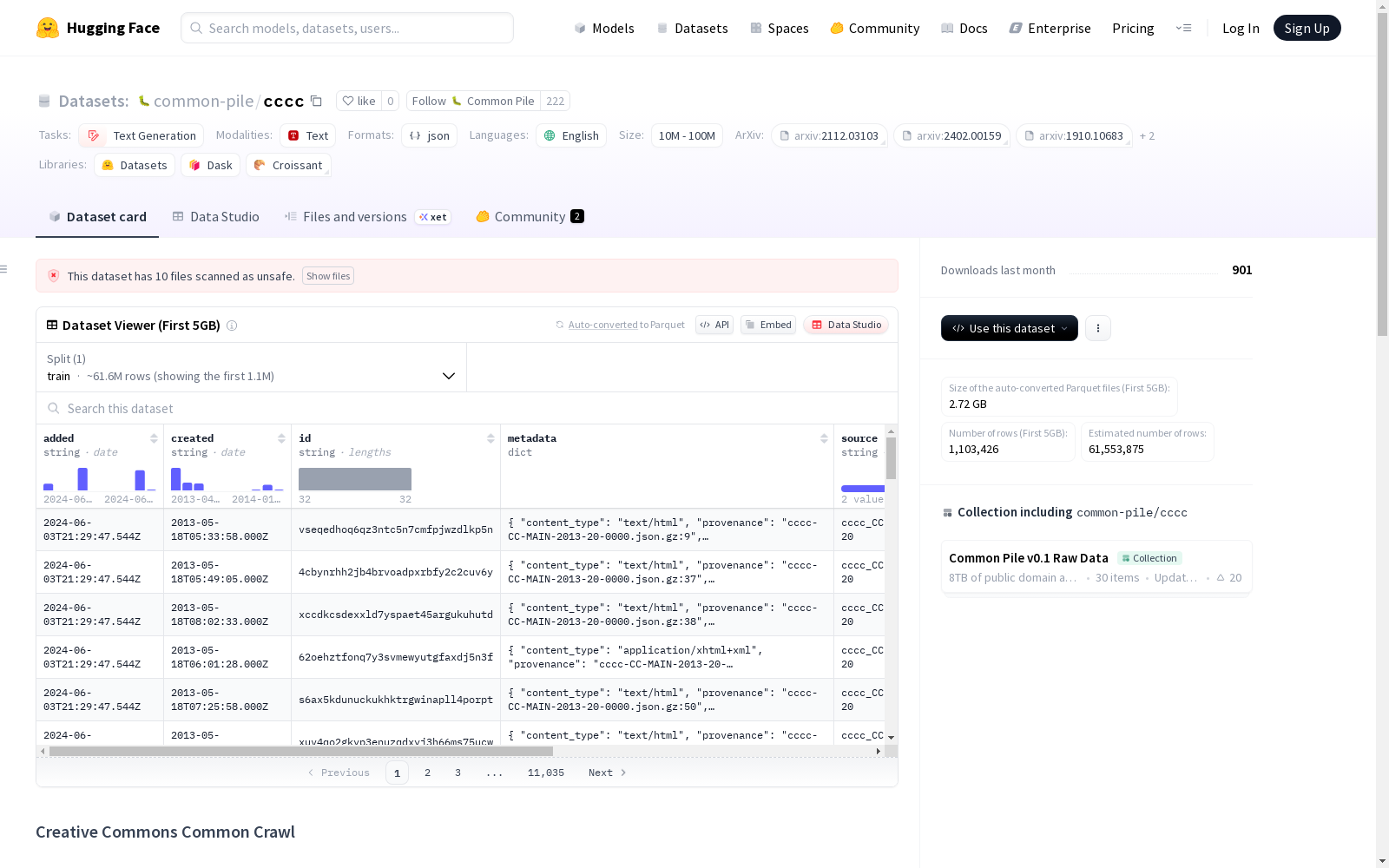The height and width of the screenshot is (868, 1389).
Task: Copy dataset name with the copy icon
Action: [317, 102]
